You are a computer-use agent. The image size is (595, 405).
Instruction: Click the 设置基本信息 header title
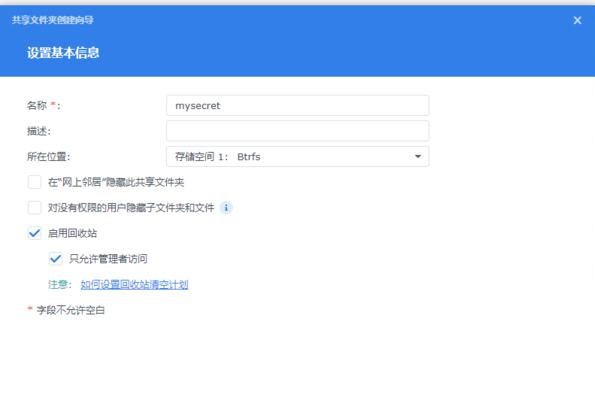pos(63,53)
